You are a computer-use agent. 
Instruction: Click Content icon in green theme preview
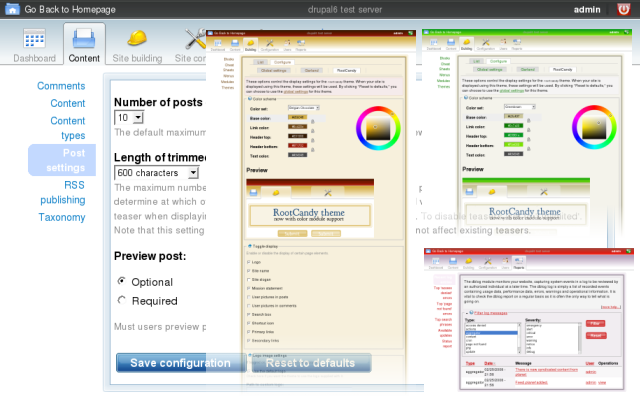pyautogui.click(x=451, y=42)
